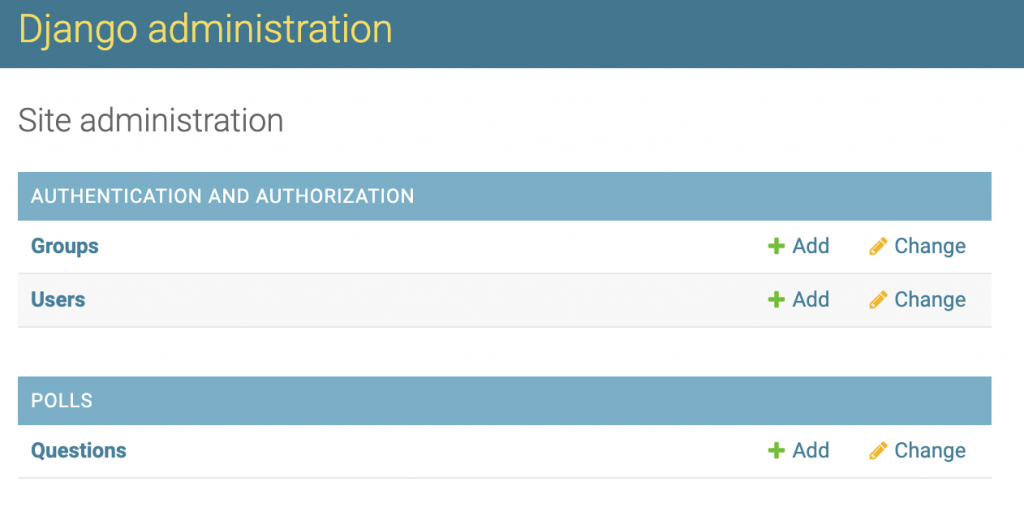Screen dimensions: 1024x529
Task: Open the Users model list
Action: tap(58, 300)
